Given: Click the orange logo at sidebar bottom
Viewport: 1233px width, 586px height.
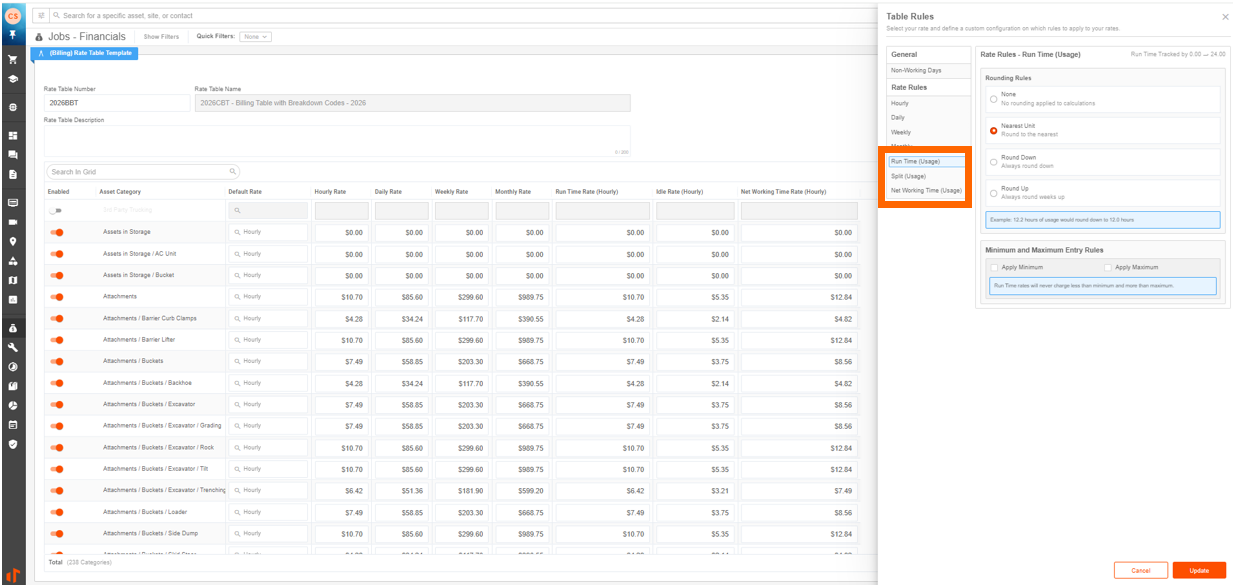Looking at the screenshot, I should (13, 574).
